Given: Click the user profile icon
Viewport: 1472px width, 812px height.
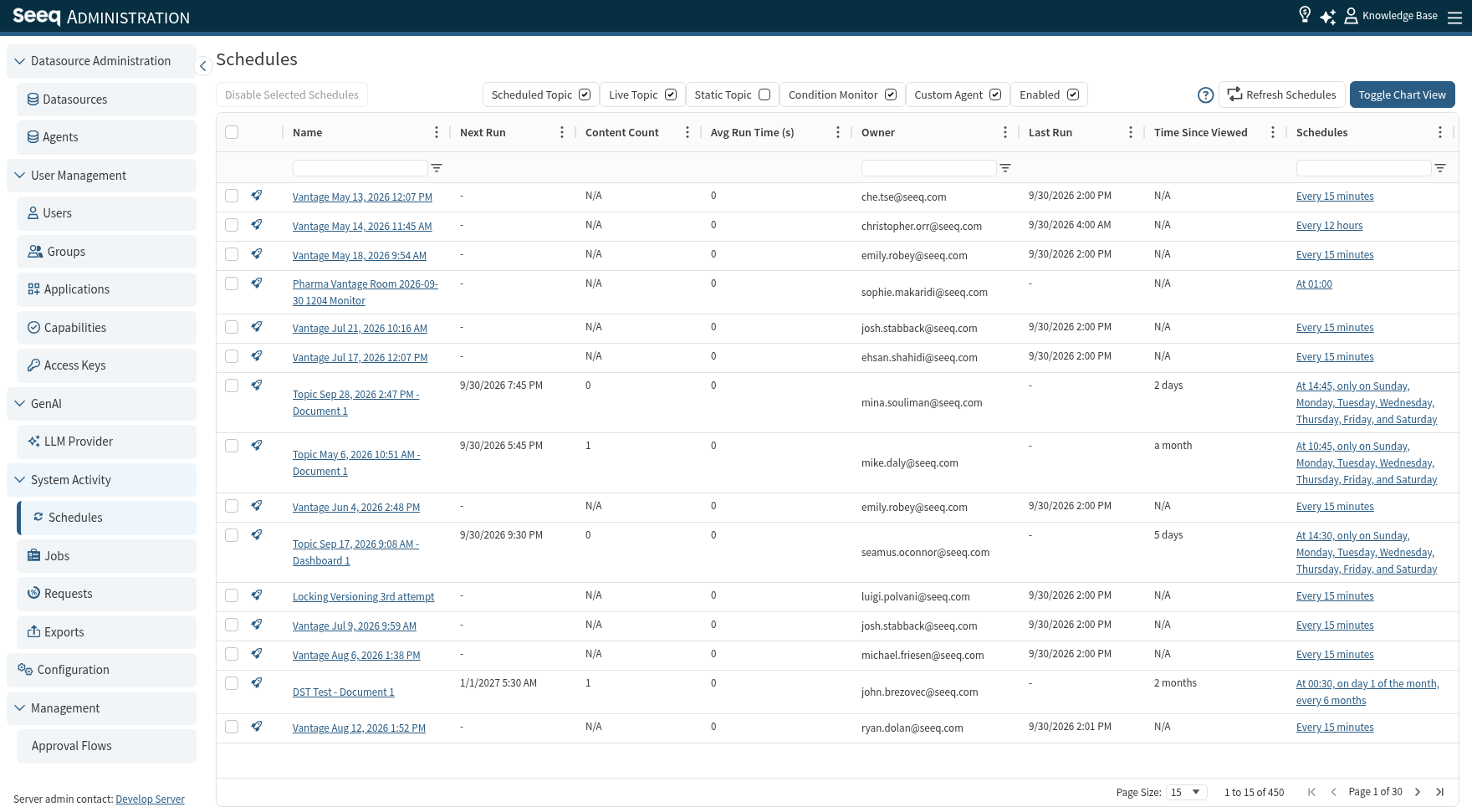Looking at the screenshot, I should 1351,17.
